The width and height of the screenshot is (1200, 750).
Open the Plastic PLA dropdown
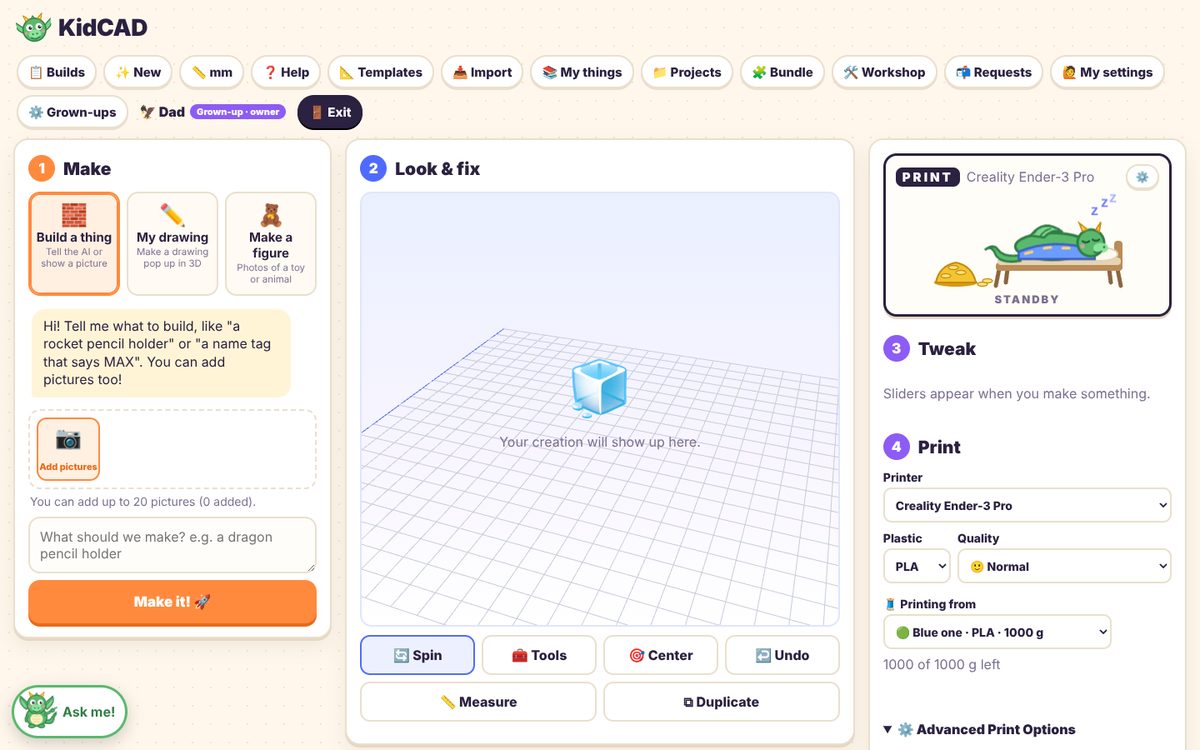pyautogui.click(x=916, y=566)
